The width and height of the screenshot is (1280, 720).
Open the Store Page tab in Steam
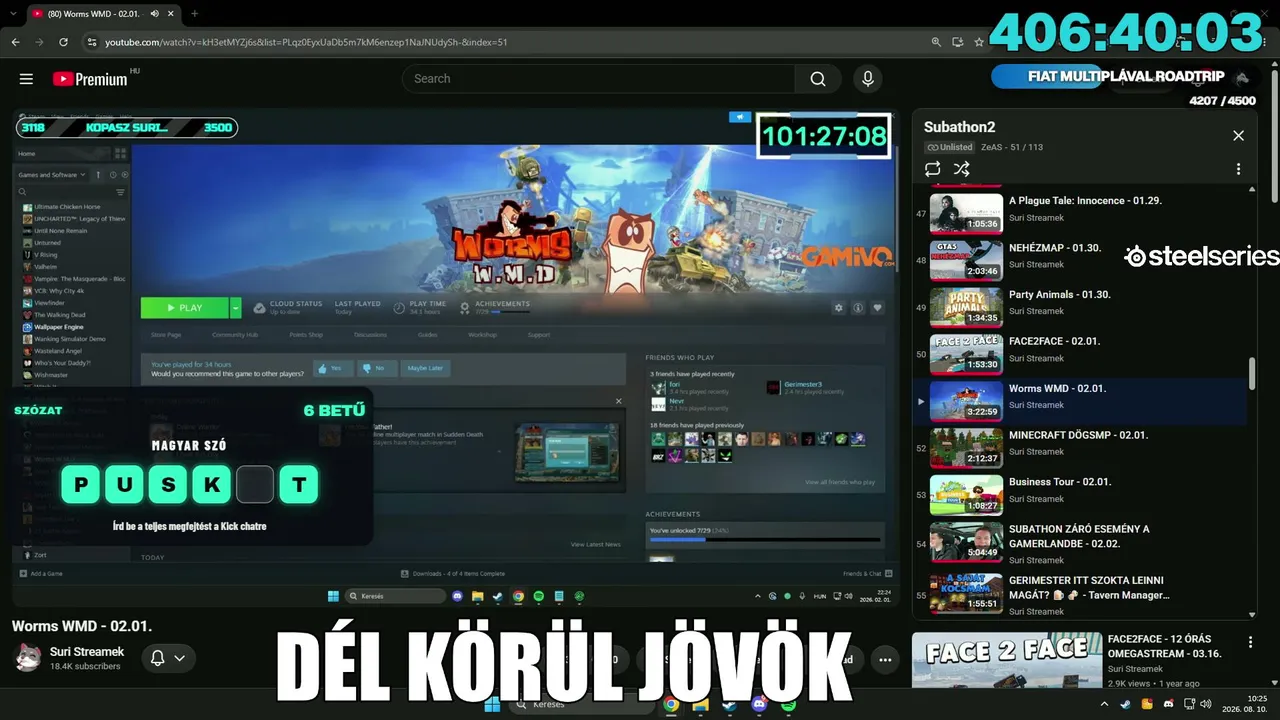pyautogui.click(x=165, y=335)
